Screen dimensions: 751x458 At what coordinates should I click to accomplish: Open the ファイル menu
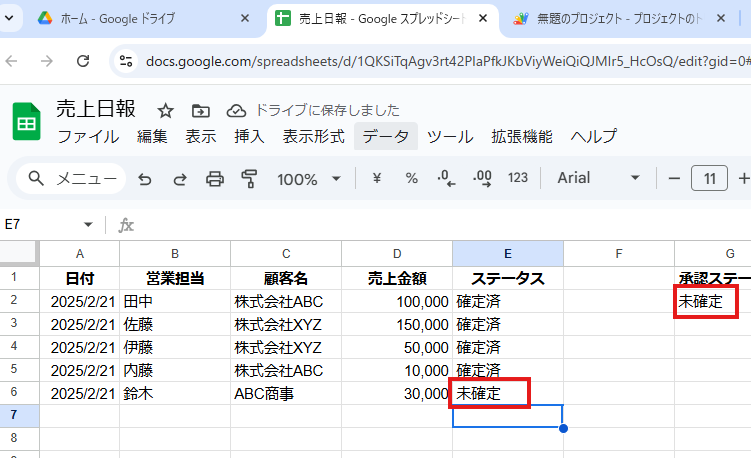(88, 137)
